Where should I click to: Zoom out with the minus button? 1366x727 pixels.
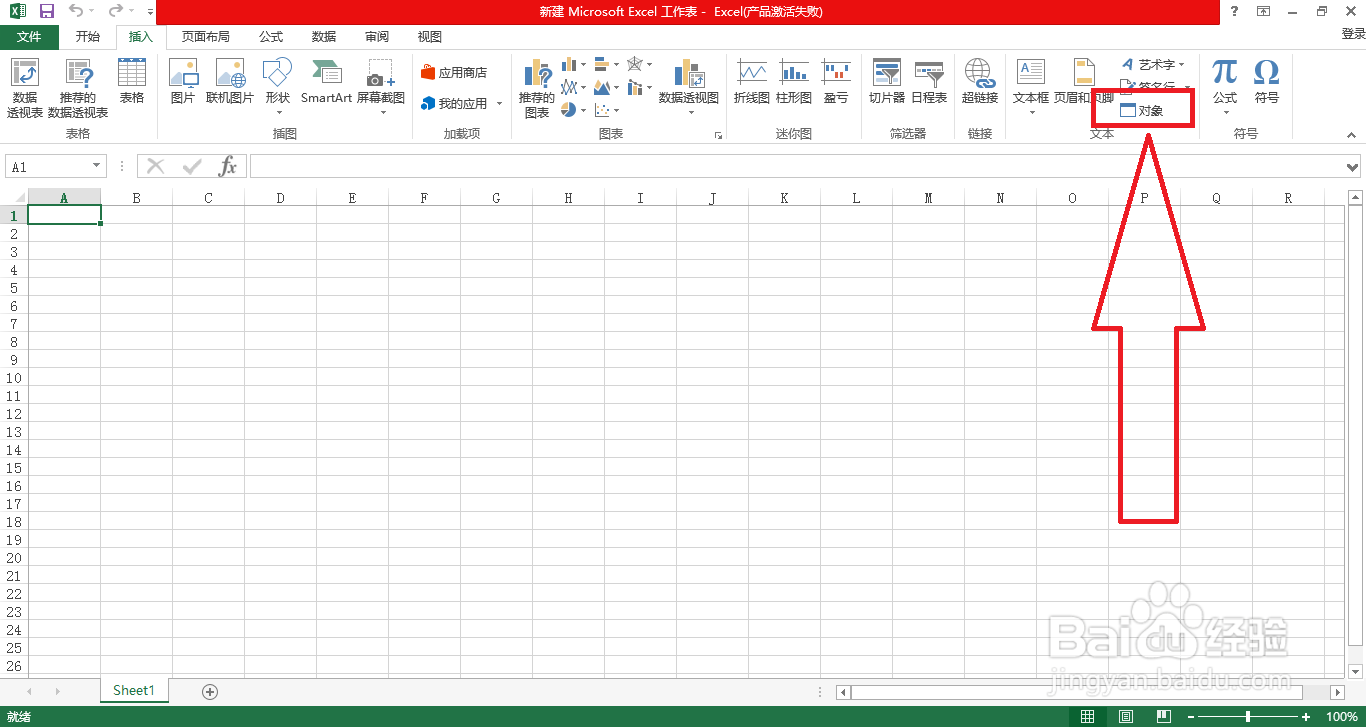(x=1190, y=716)
